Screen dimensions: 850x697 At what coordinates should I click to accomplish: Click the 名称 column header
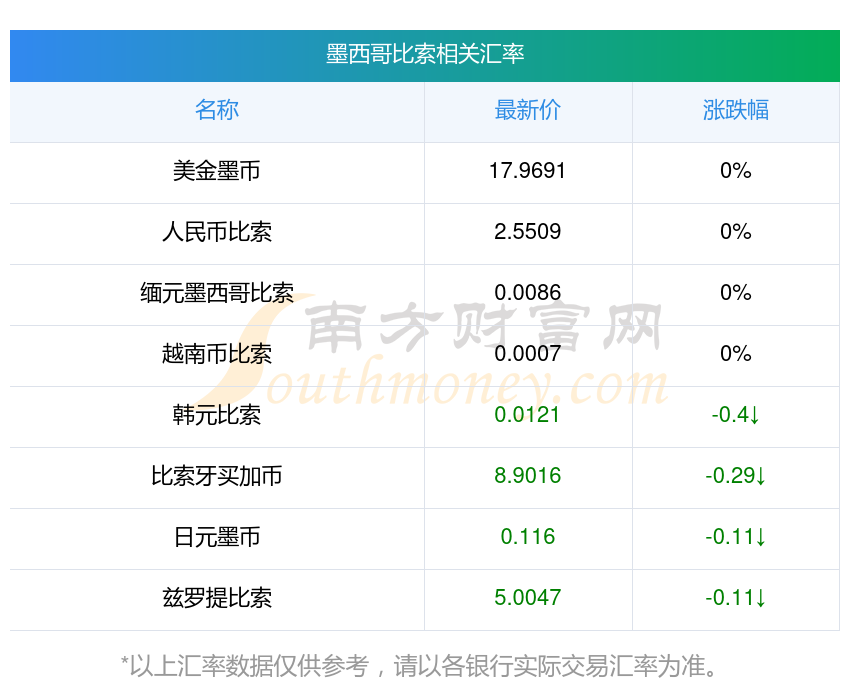pos(217,110)
